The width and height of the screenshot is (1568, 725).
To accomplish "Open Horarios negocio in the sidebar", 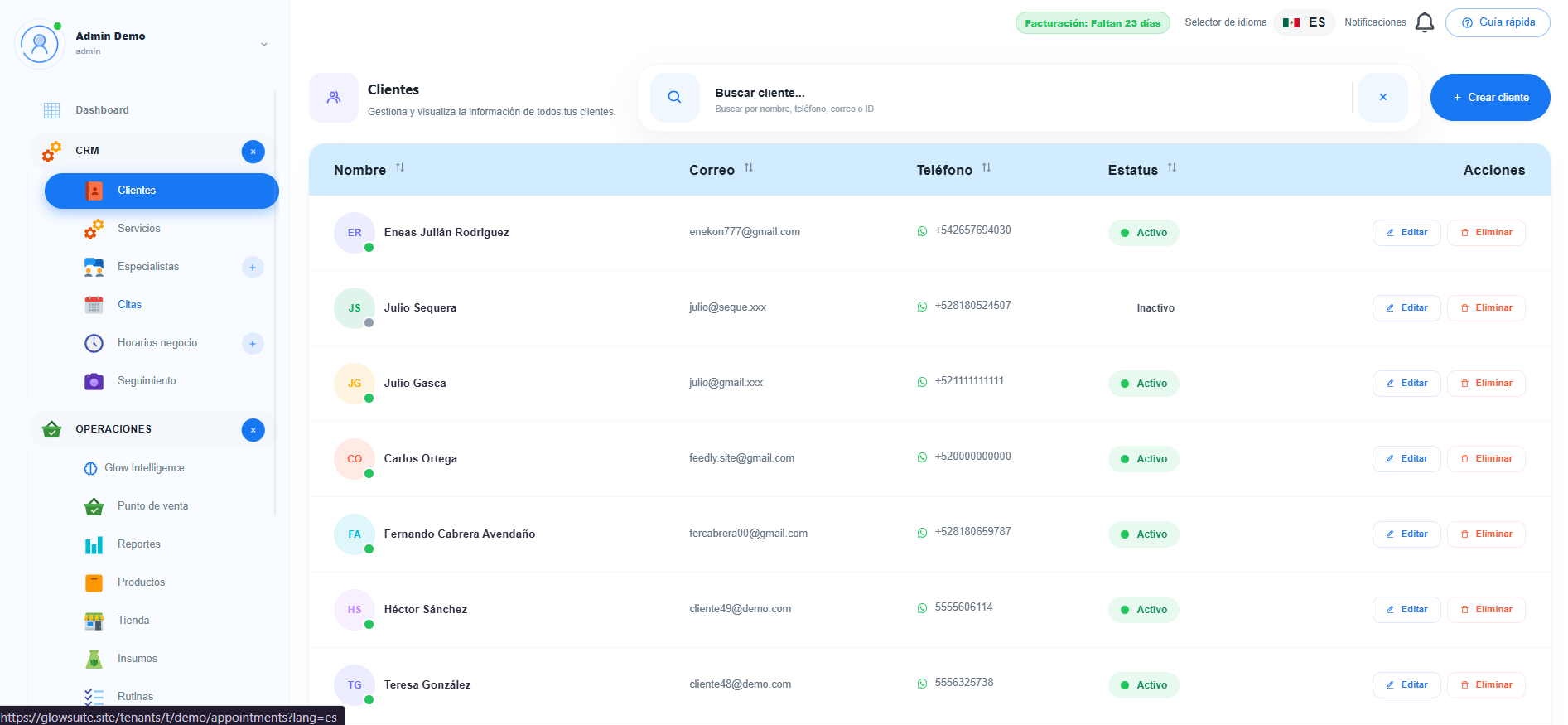I will 157,343.
